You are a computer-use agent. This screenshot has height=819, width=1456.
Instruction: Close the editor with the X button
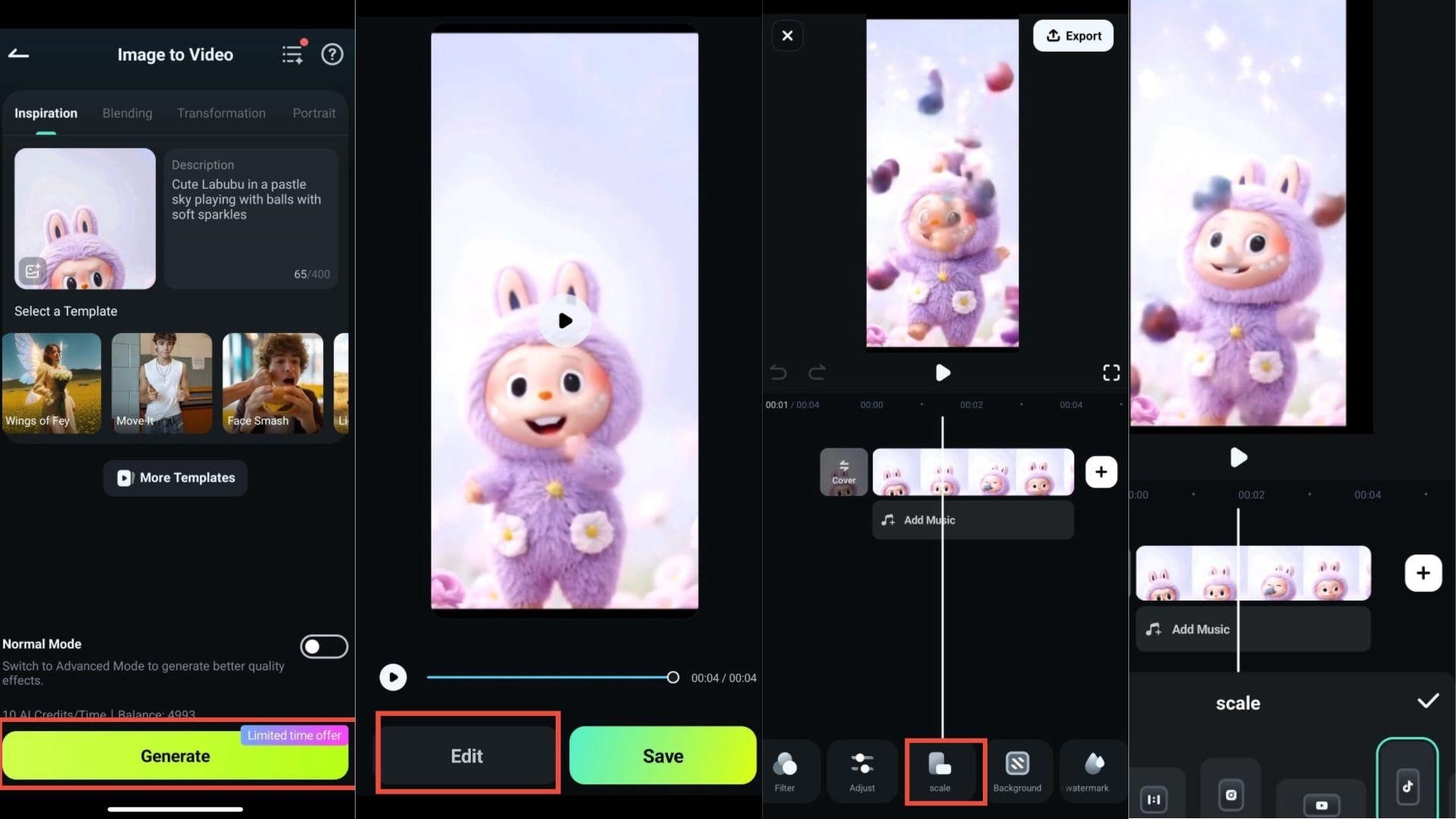coord(787,36)
